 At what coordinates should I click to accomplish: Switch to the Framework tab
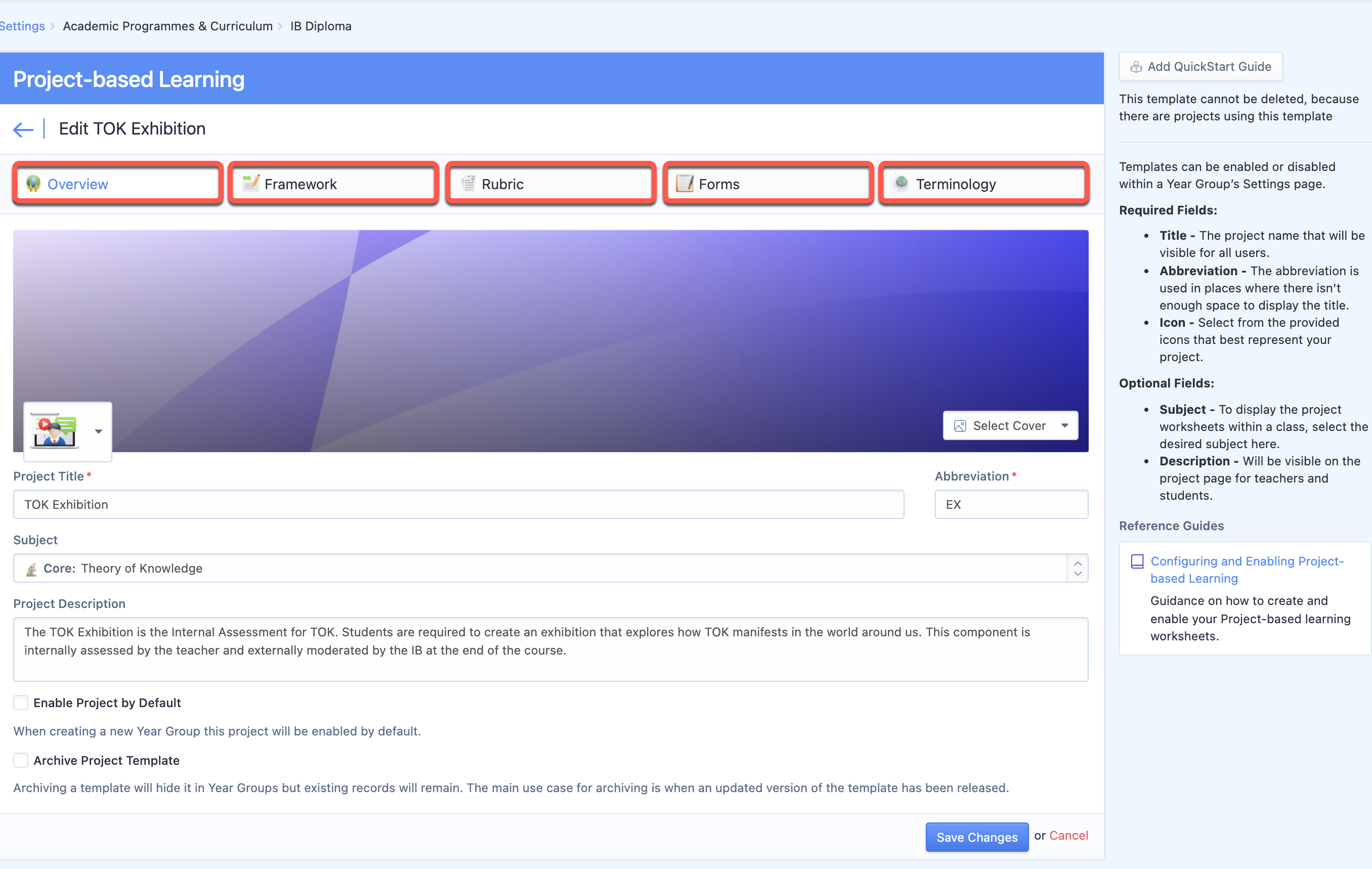click(334, 184)
